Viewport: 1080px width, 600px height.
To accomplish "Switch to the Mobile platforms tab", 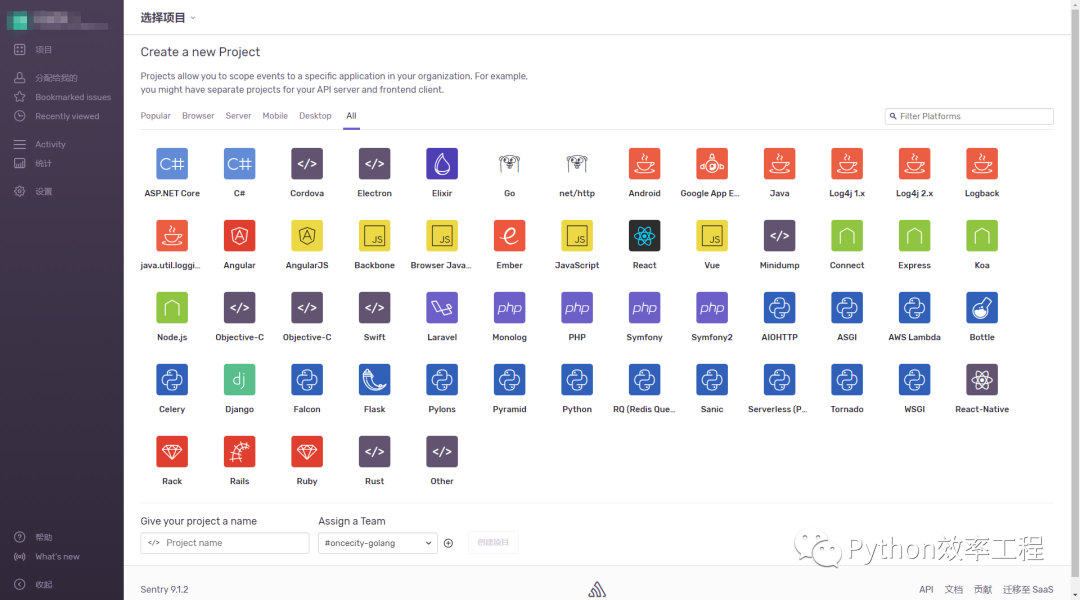I will point(275,116).
